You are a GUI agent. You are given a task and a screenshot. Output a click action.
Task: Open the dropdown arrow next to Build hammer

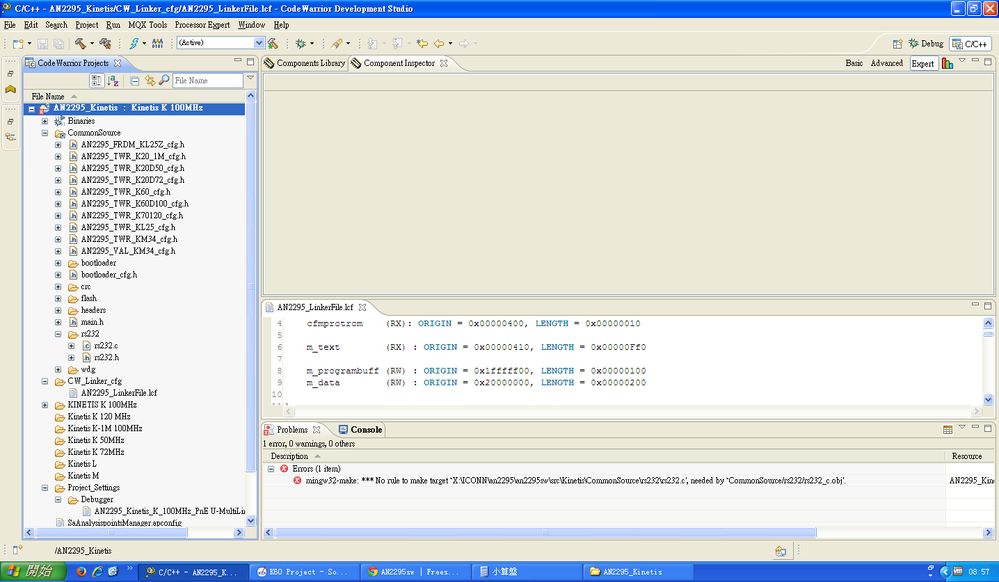92,43
